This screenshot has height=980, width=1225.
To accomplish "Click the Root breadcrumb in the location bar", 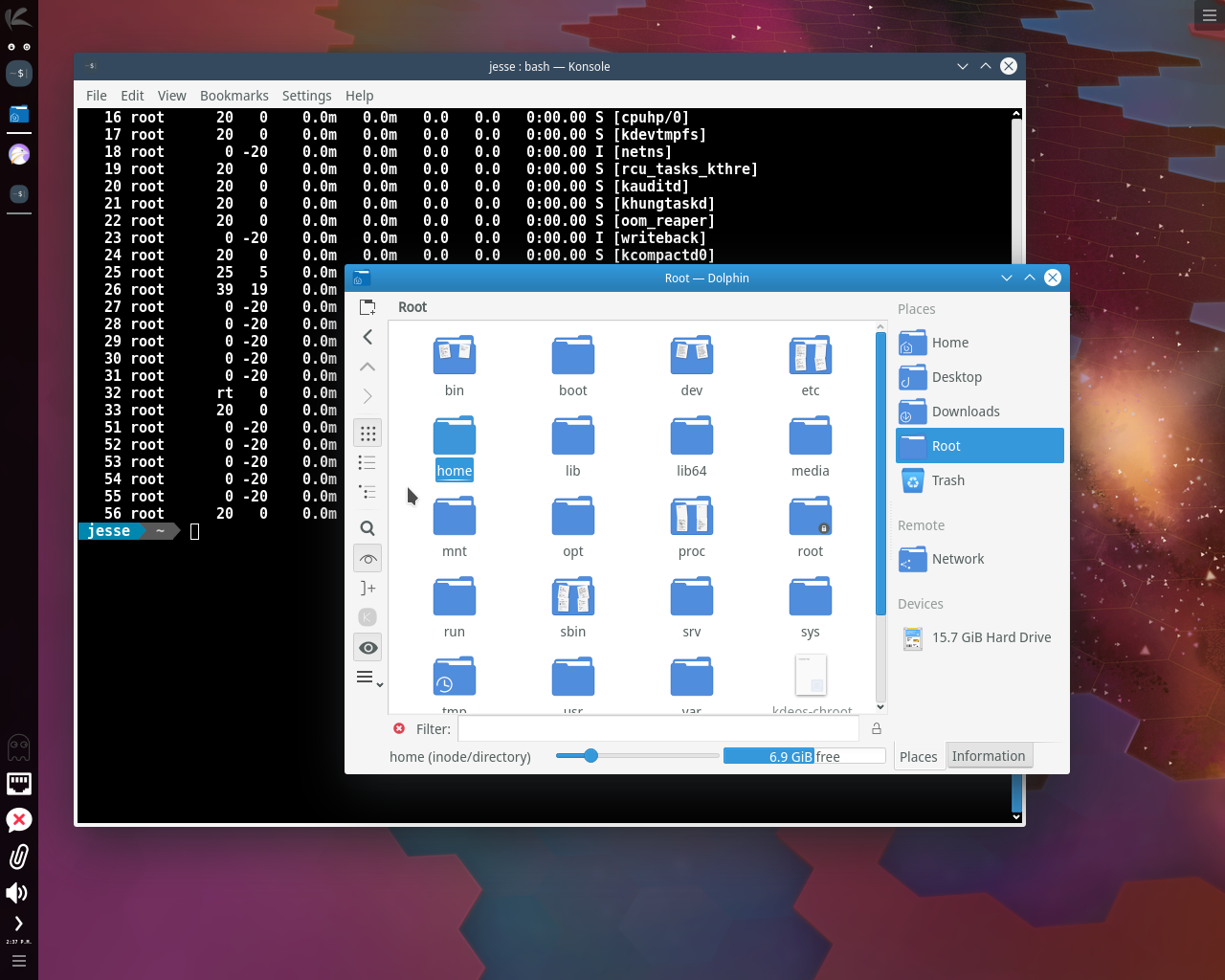I will (x=412, y=307).
